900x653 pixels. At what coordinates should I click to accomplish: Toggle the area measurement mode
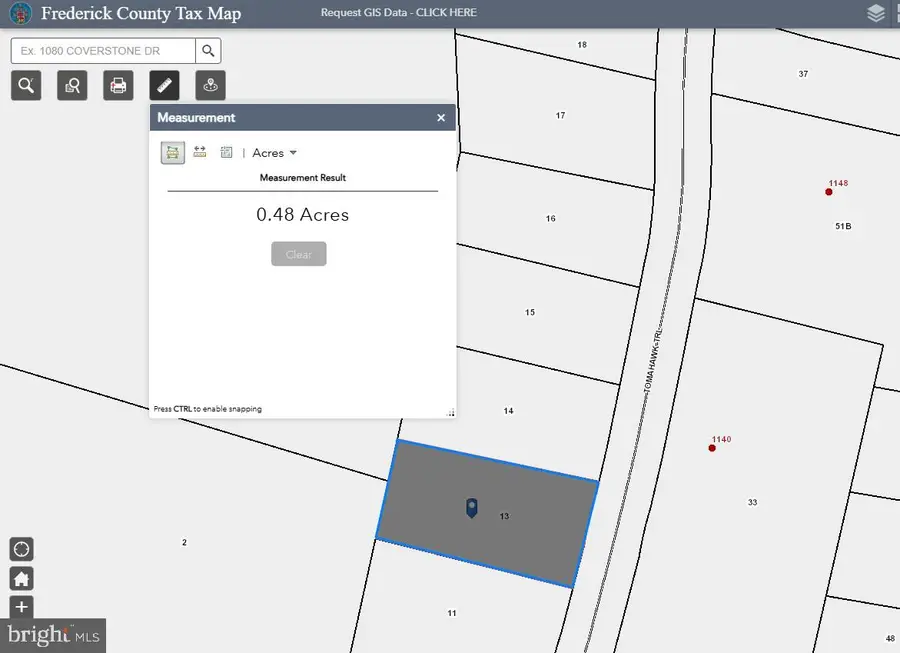click(x=171, y=152)
